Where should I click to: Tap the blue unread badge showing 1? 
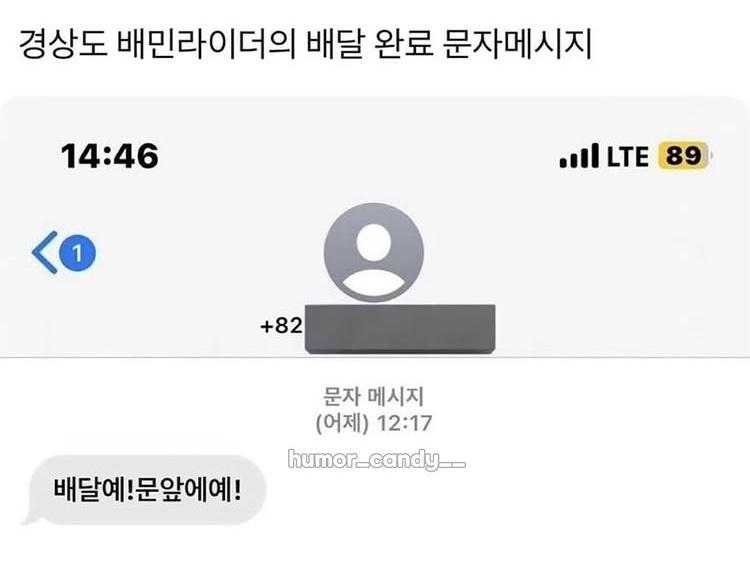click(77, 253)
